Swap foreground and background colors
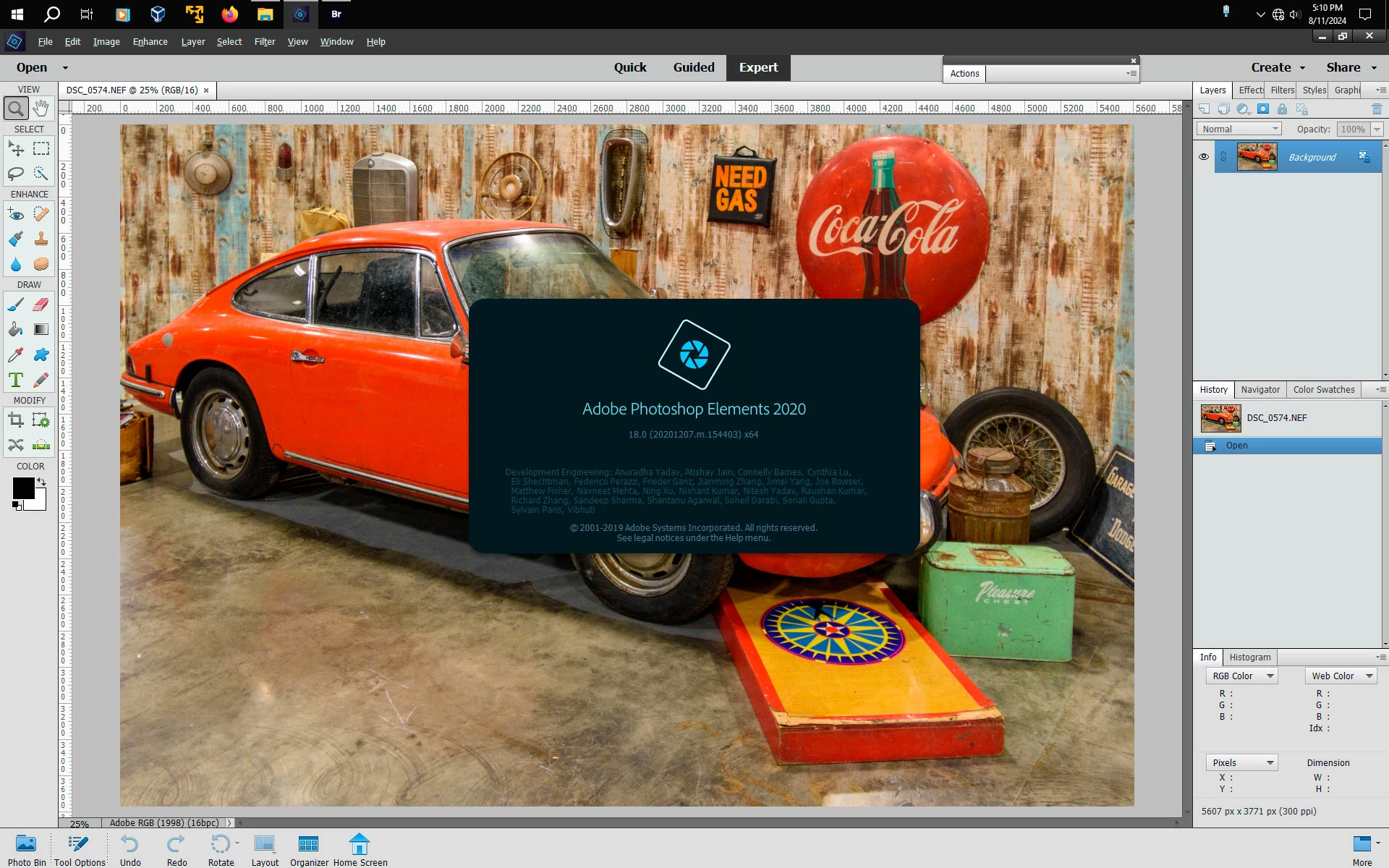Viewport: 1389px width, 868px height. 42,481
